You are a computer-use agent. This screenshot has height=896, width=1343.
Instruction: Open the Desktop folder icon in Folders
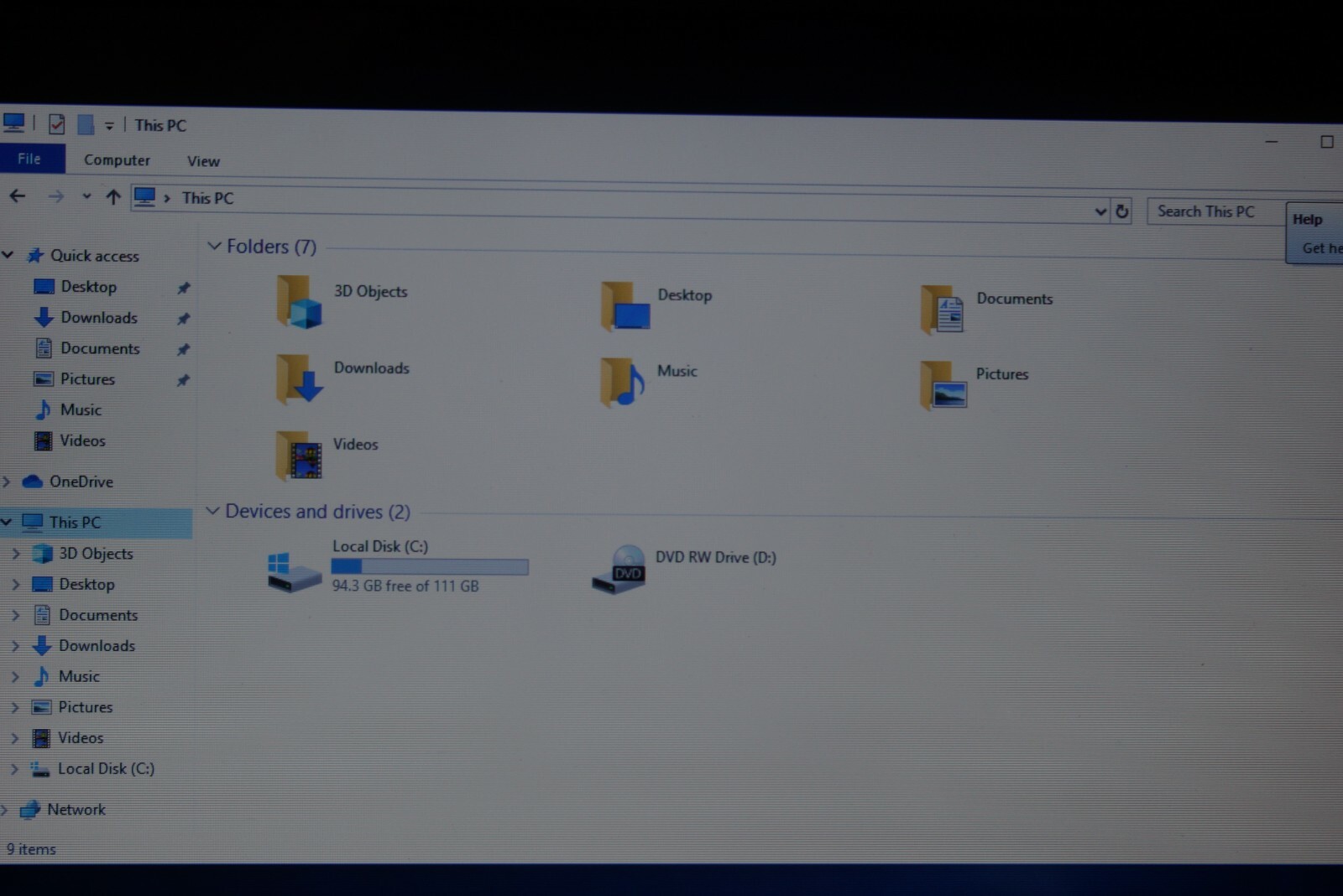[624, 306]
